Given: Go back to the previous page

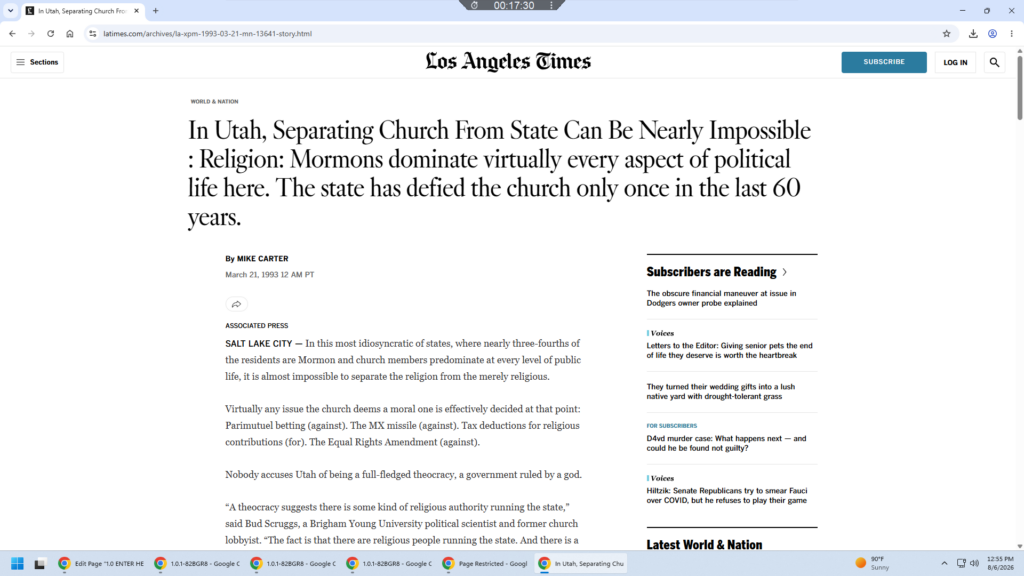Looking at the screenshot, I should 12,33.
